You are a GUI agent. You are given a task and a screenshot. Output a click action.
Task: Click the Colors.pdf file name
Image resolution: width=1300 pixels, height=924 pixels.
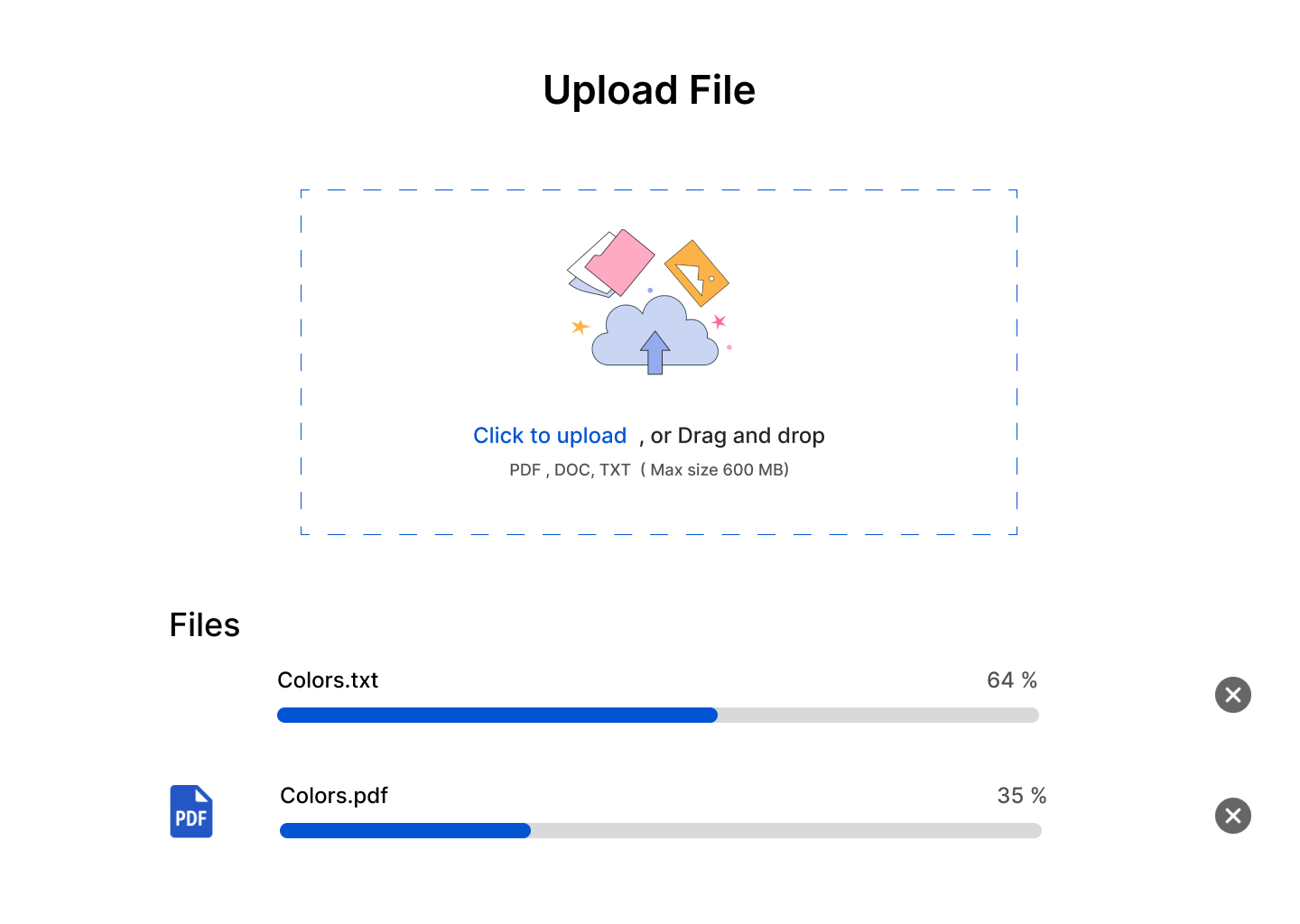pyautogui.click(x=333, y=796)
